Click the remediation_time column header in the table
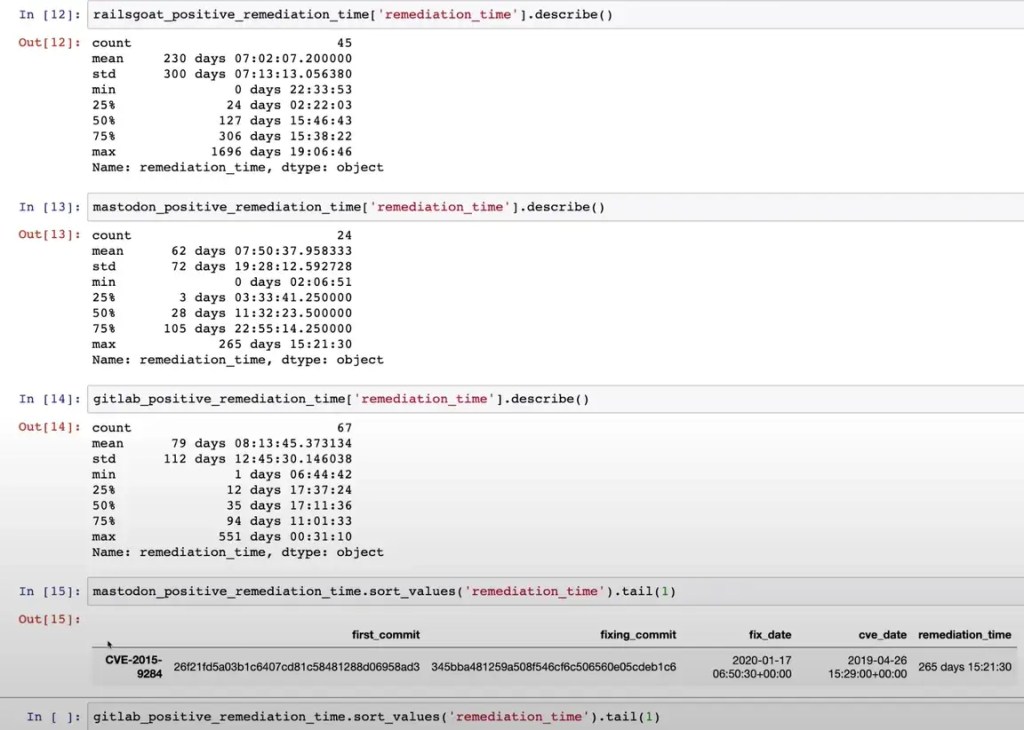The image size is (1024, 730). pos(965,635)
